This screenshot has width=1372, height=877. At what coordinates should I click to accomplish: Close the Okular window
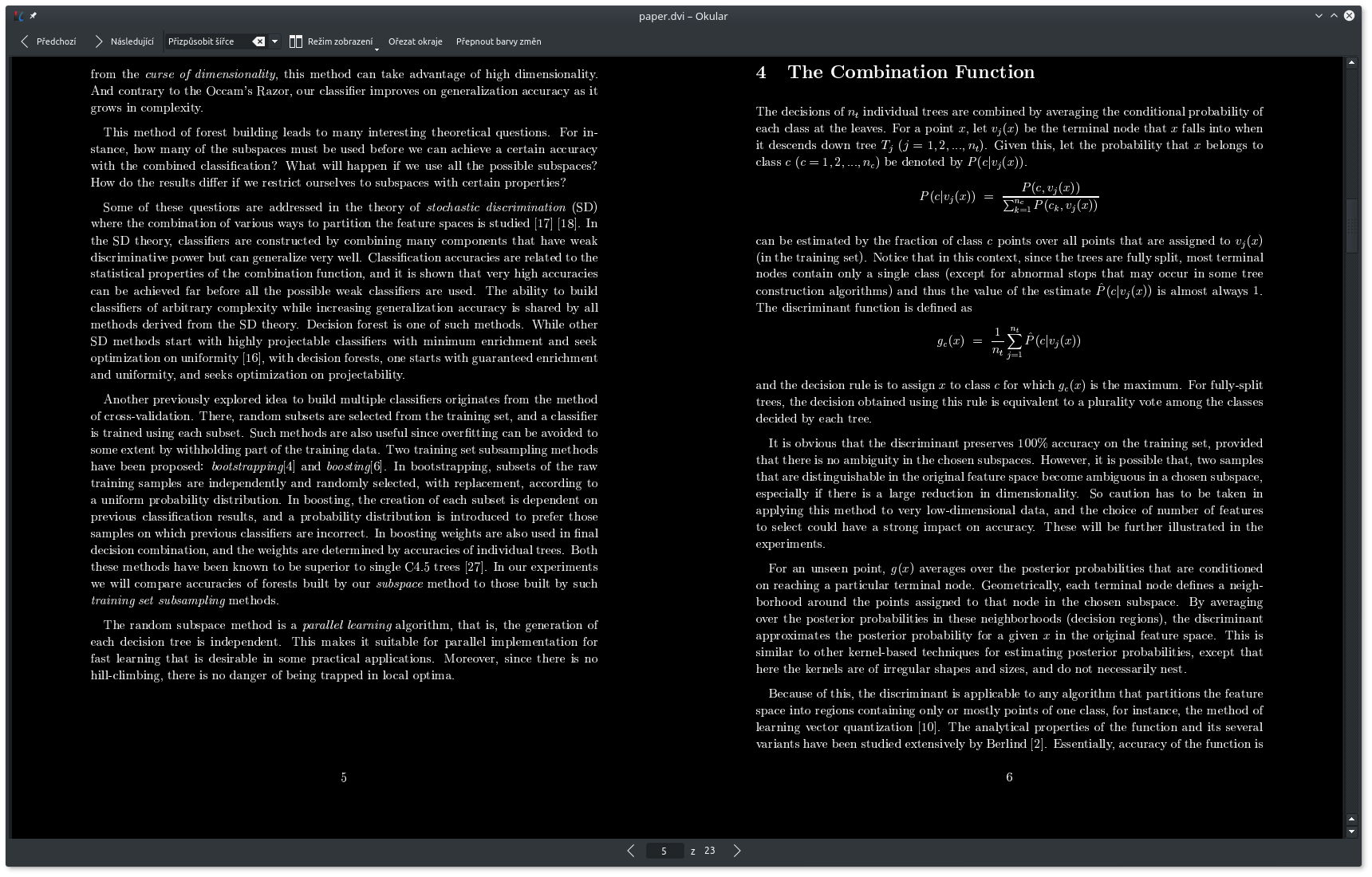pyautogui.click(x=1349, y=16)
